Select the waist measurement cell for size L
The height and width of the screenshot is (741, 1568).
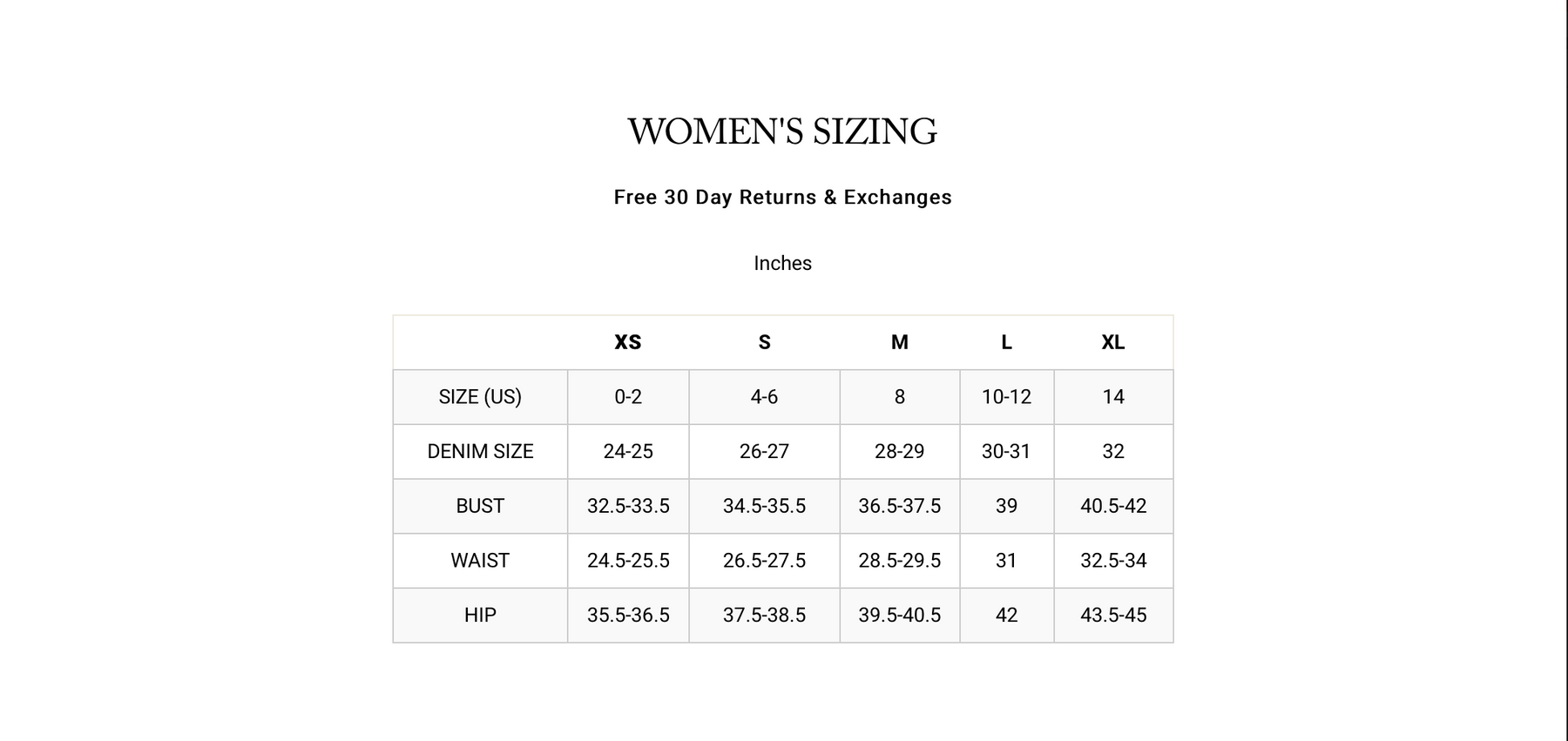[1006, 561]
